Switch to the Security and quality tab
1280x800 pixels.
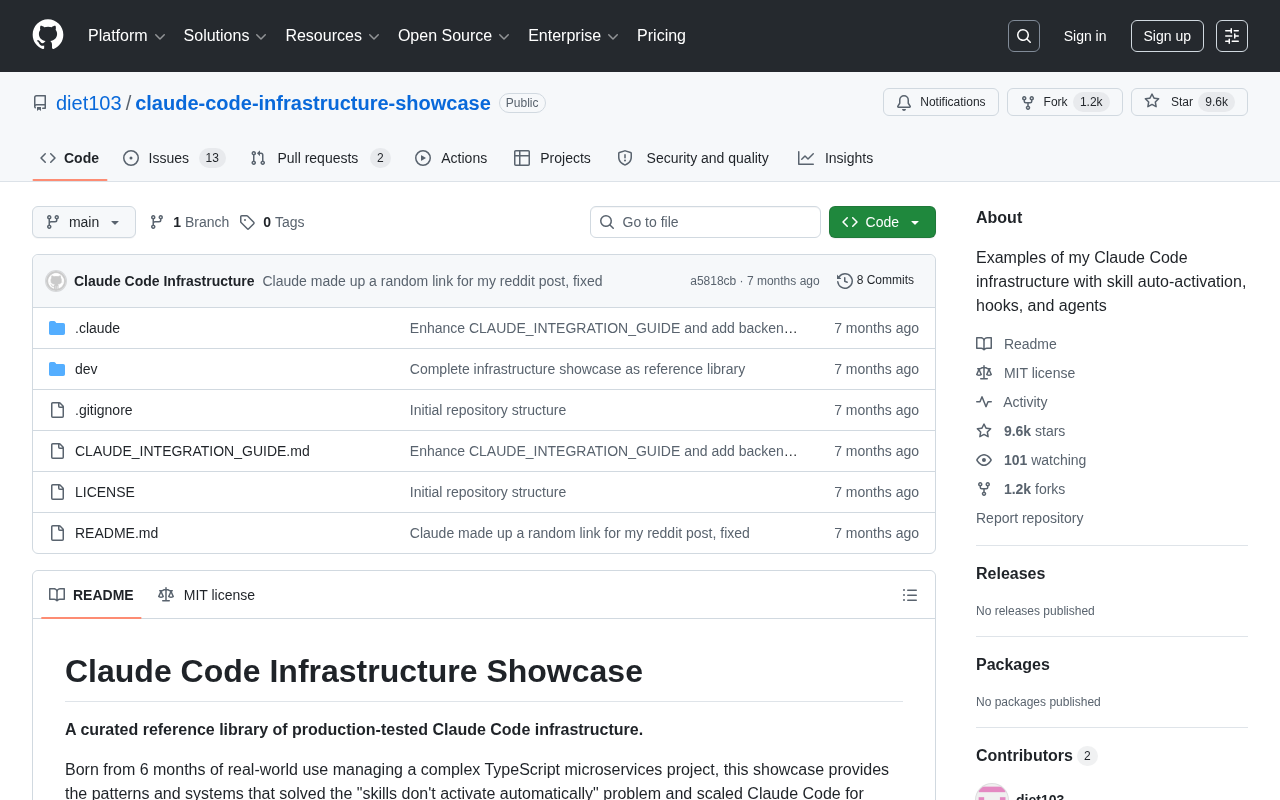point(693,158)
